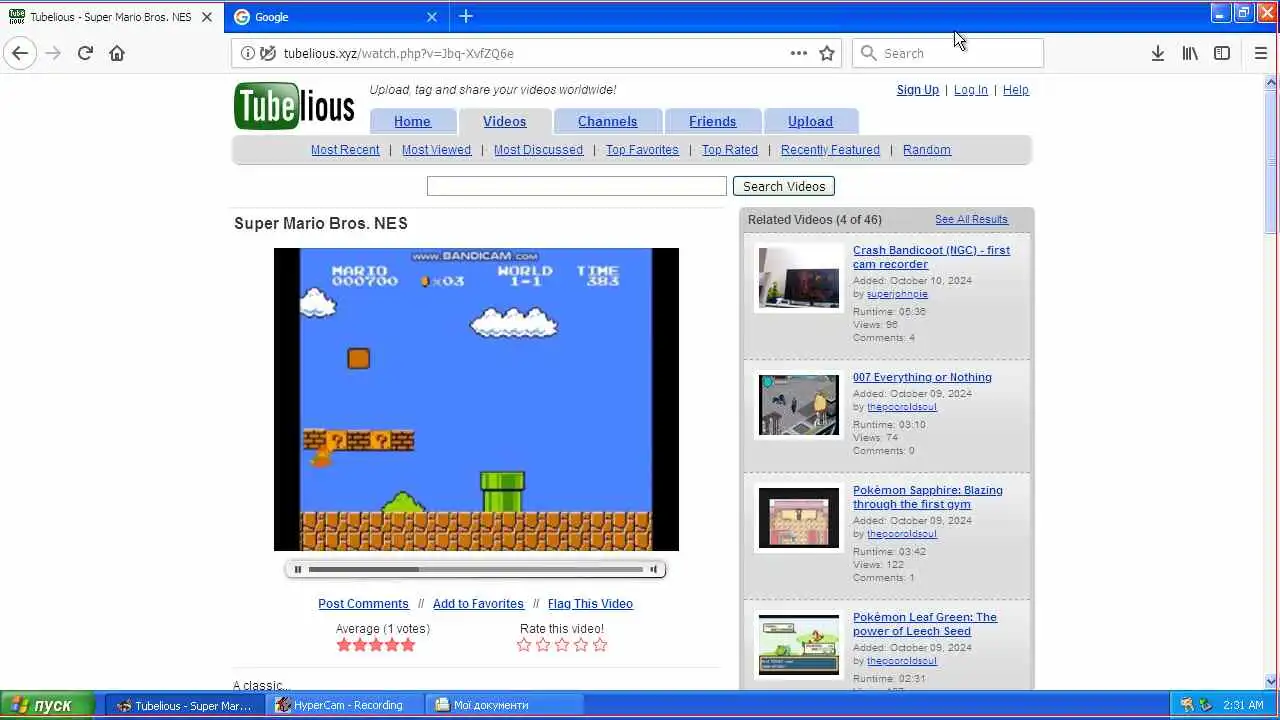
Task: Open Most Discussed videos
Action: (x=538, y=150)
